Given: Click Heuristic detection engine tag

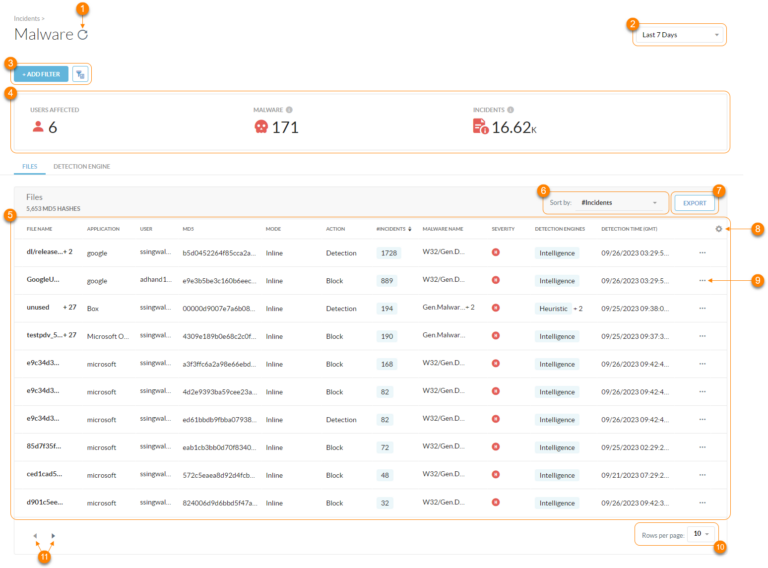Looking at the screenshot, I should [x=553, y=308].
